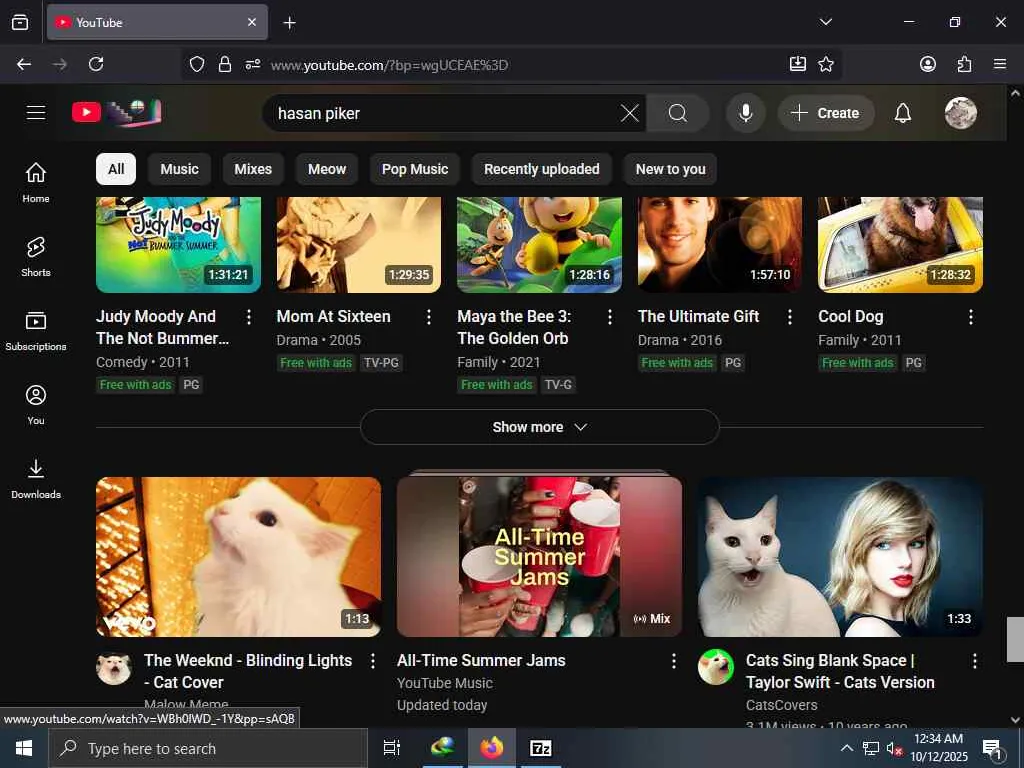The width and height of the screenshot is (1024, 768).
Task: Open Shorts in the sidebar
Action: (x=36, y=257)
